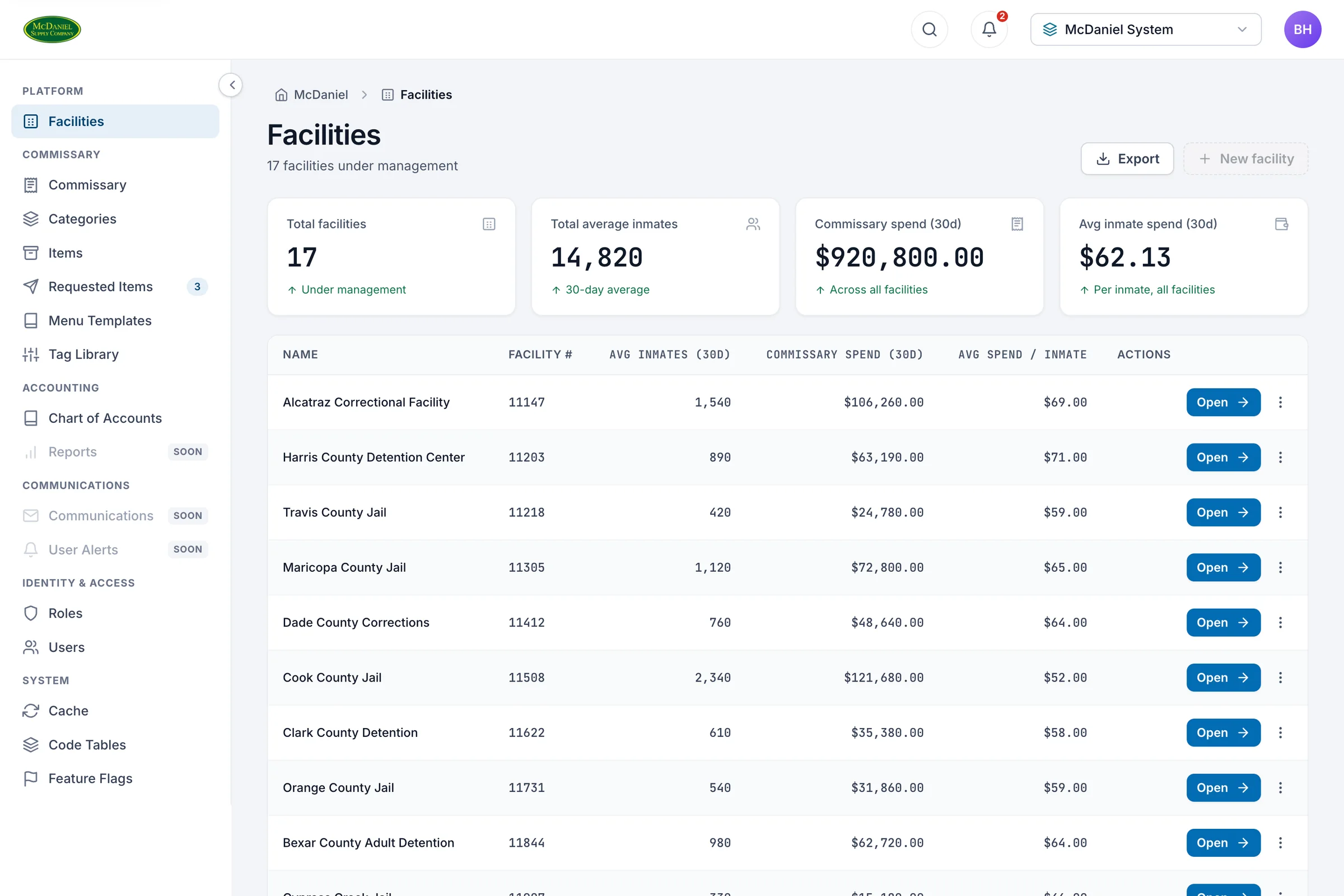Click the Name column header
1344x896 pixels.
click(300, 354)
